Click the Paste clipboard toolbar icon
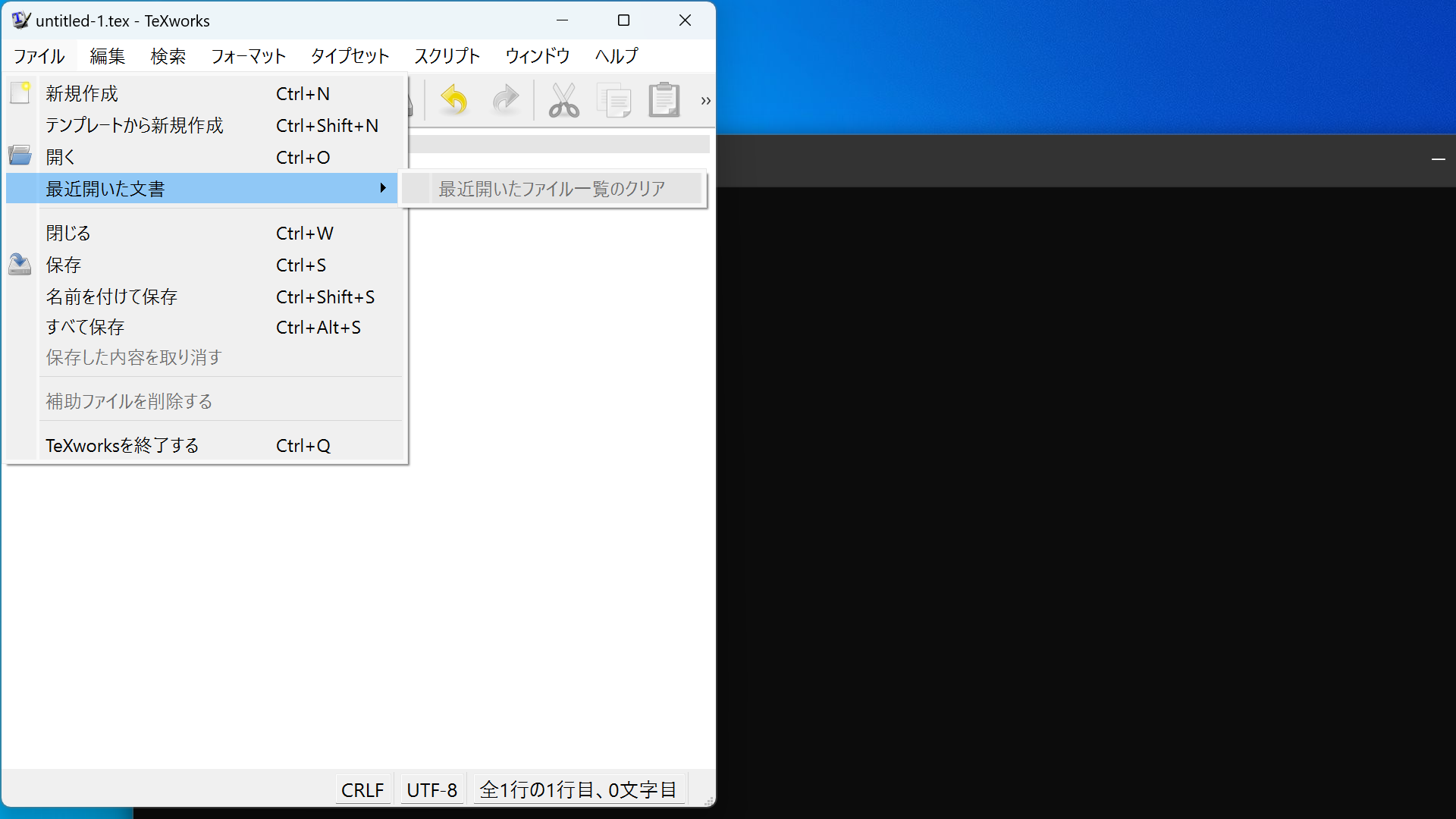 point(664,100)
